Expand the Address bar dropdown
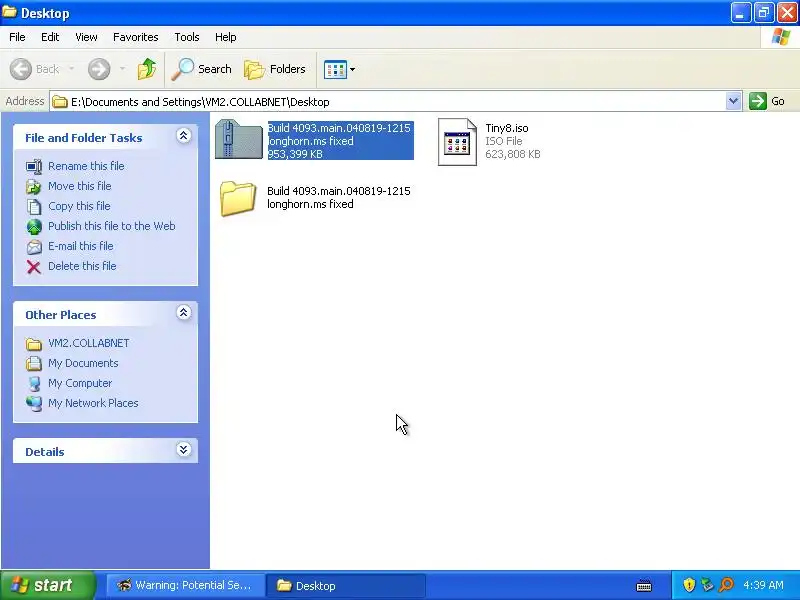 click(x=733, y=102)
